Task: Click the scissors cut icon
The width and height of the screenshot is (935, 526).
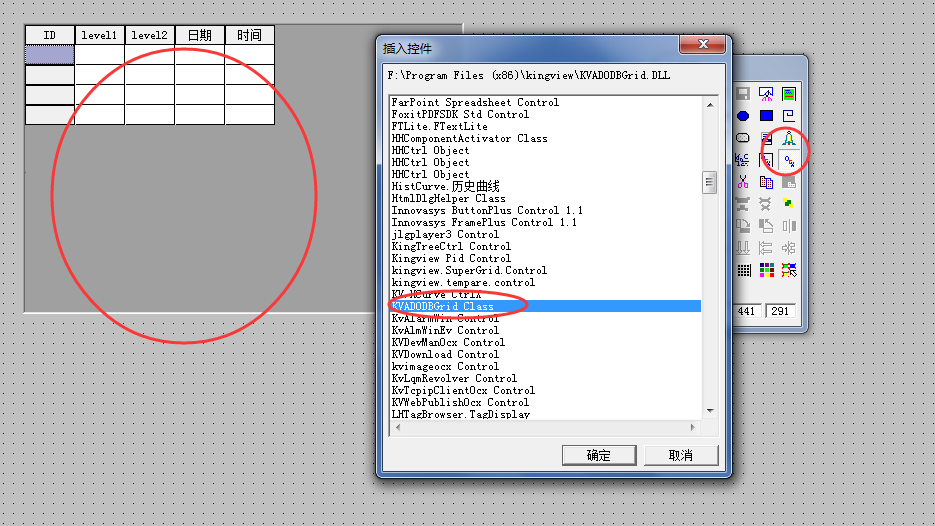Action: (x=743, y=182)
